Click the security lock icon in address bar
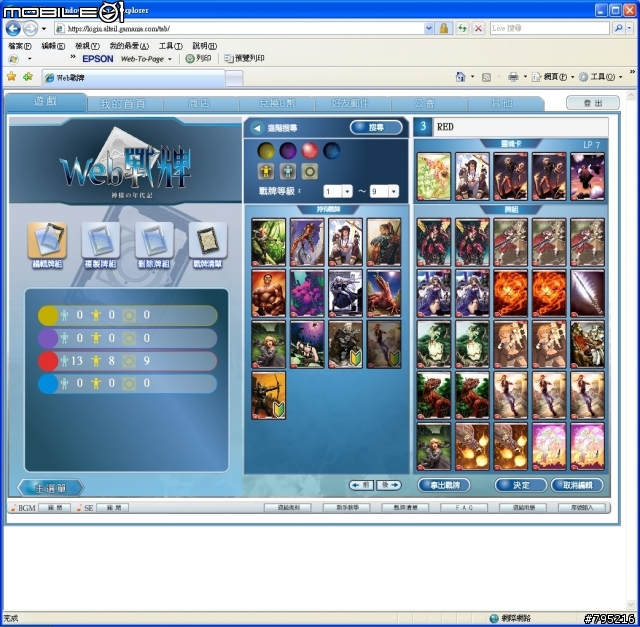 (x=444, y=28)
